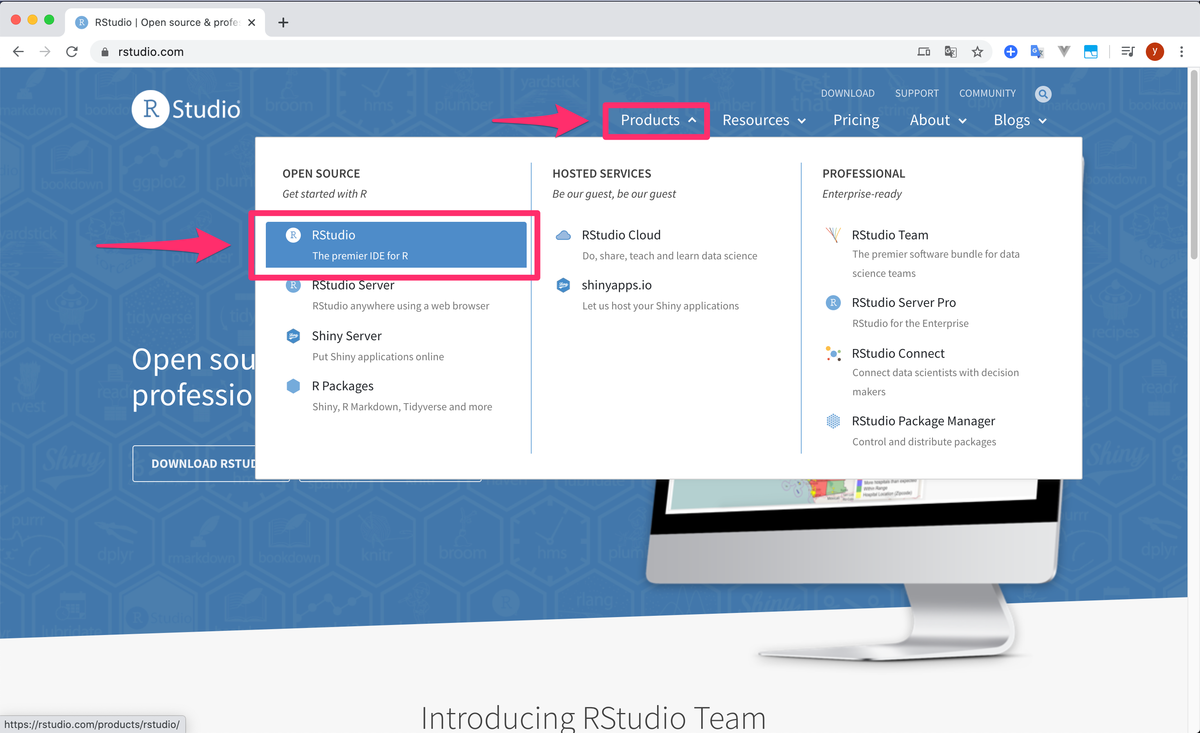Click the RStudio Cloud cloud icon

coord(563,235)
